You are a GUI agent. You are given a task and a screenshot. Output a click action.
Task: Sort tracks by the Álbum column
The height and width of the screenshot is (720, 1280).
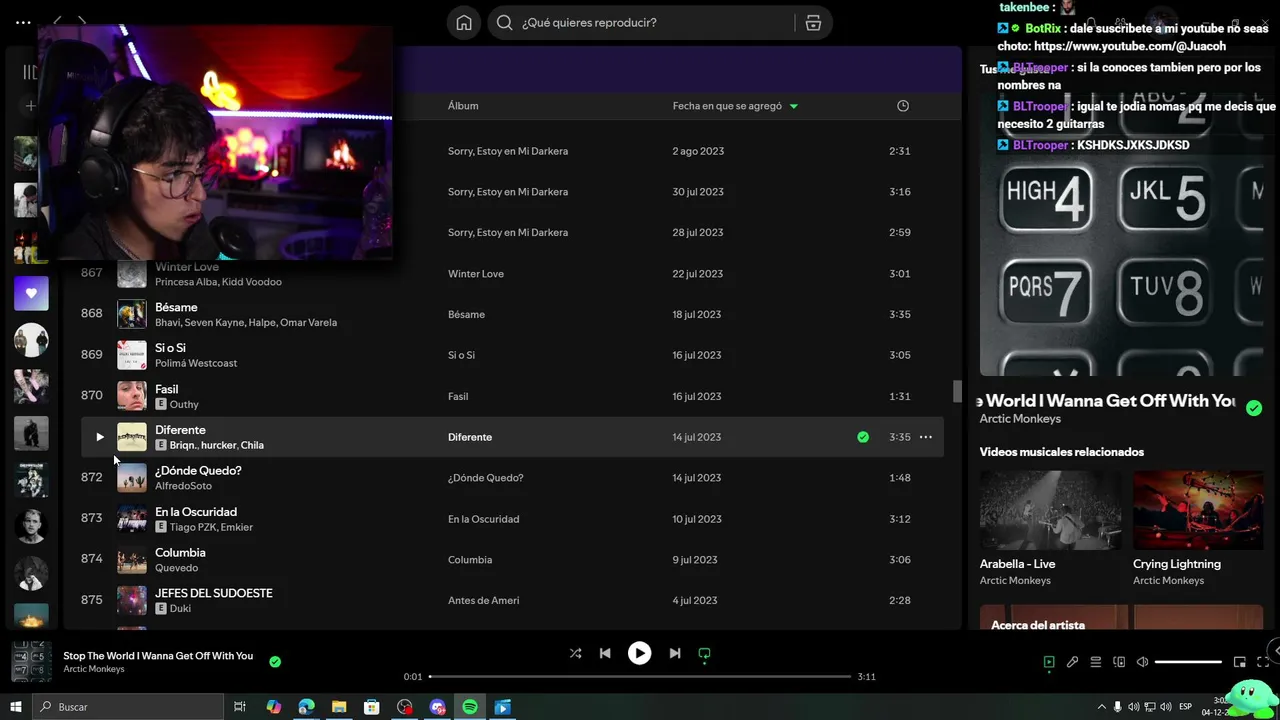coord(463,106)
